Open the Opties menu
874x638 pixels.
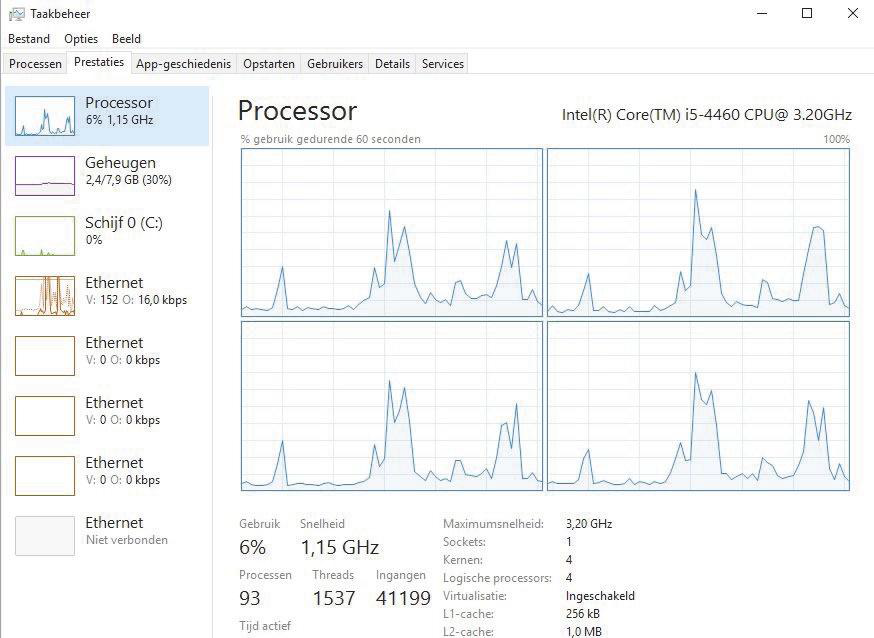point(81,39)
